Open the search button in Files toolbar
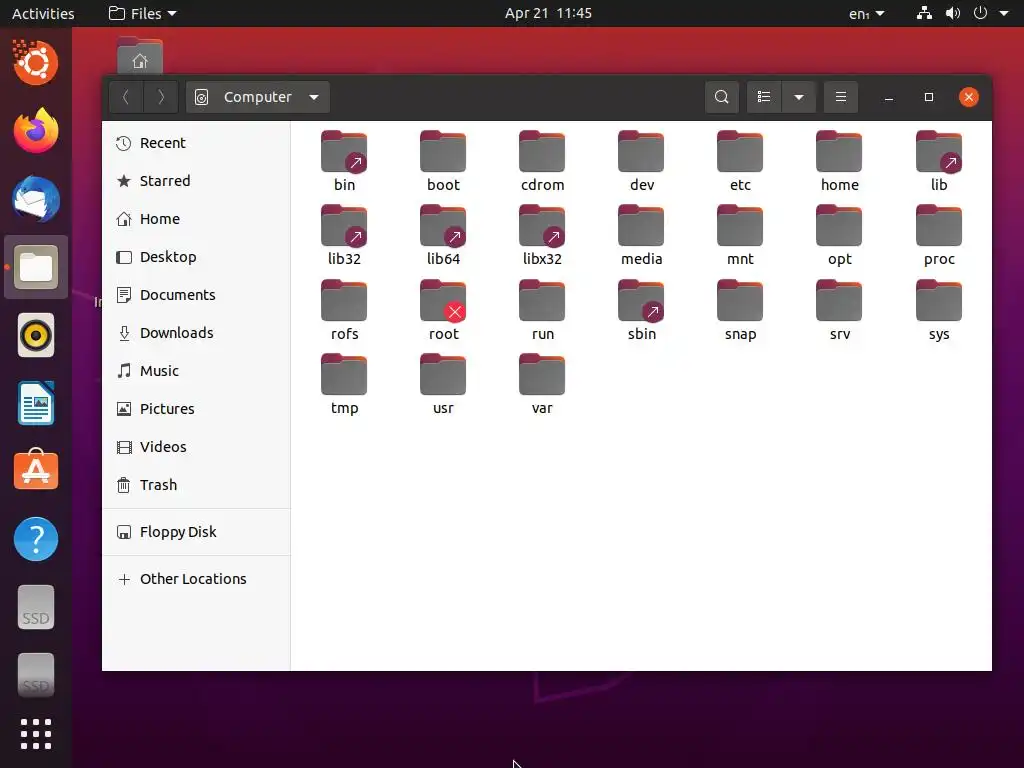Viewport: 1024px width, 768px height. 722,97
